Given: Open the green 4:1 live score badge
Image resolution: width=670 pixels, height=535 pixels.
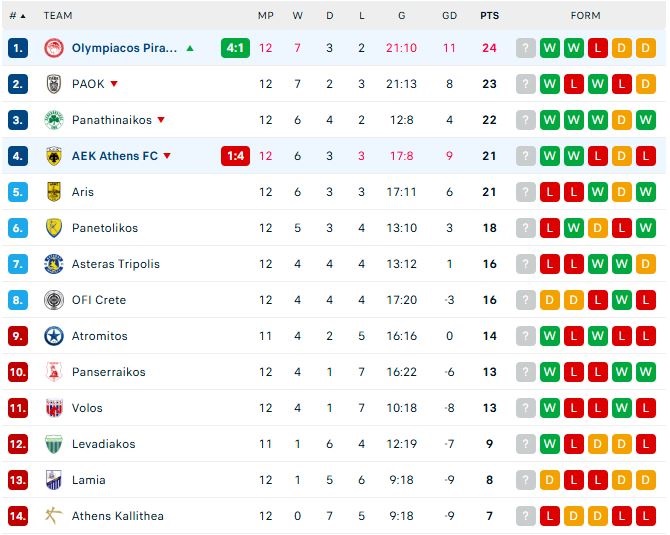Looking at the screenshot, I should pyautogui.click(x=235, y=48).
